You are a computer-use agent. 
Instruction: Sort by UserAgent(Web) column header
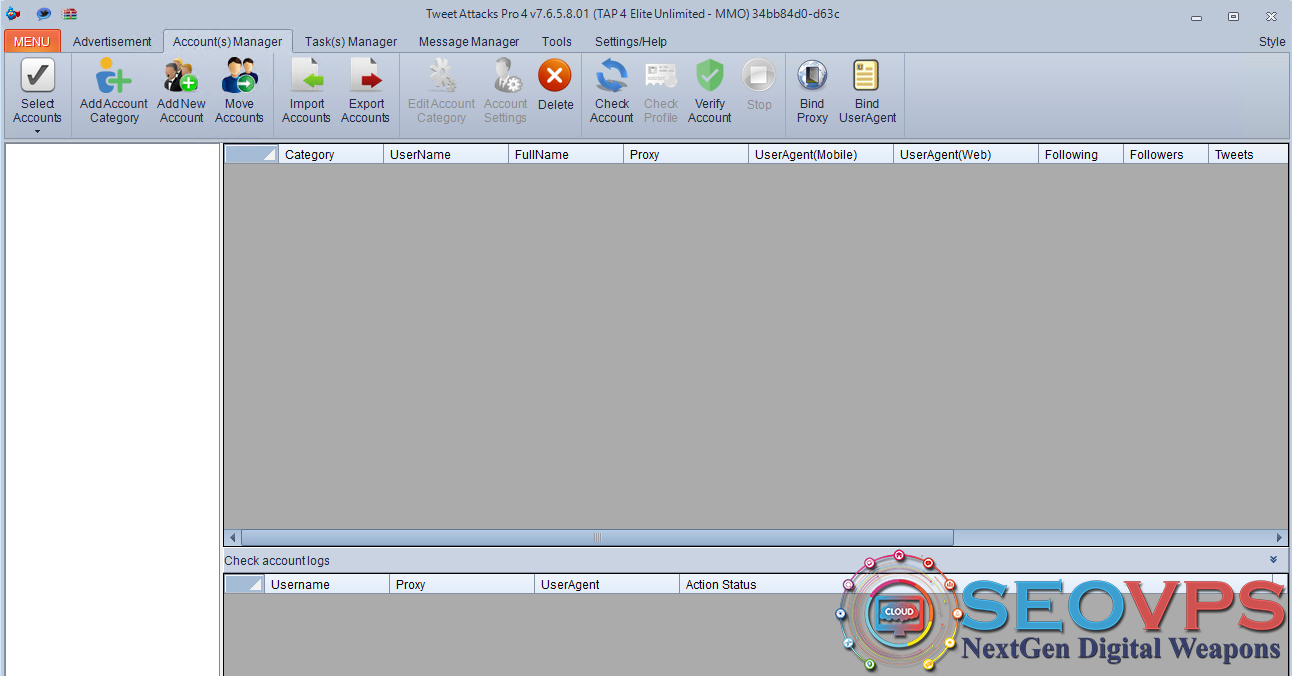point(966,154)
